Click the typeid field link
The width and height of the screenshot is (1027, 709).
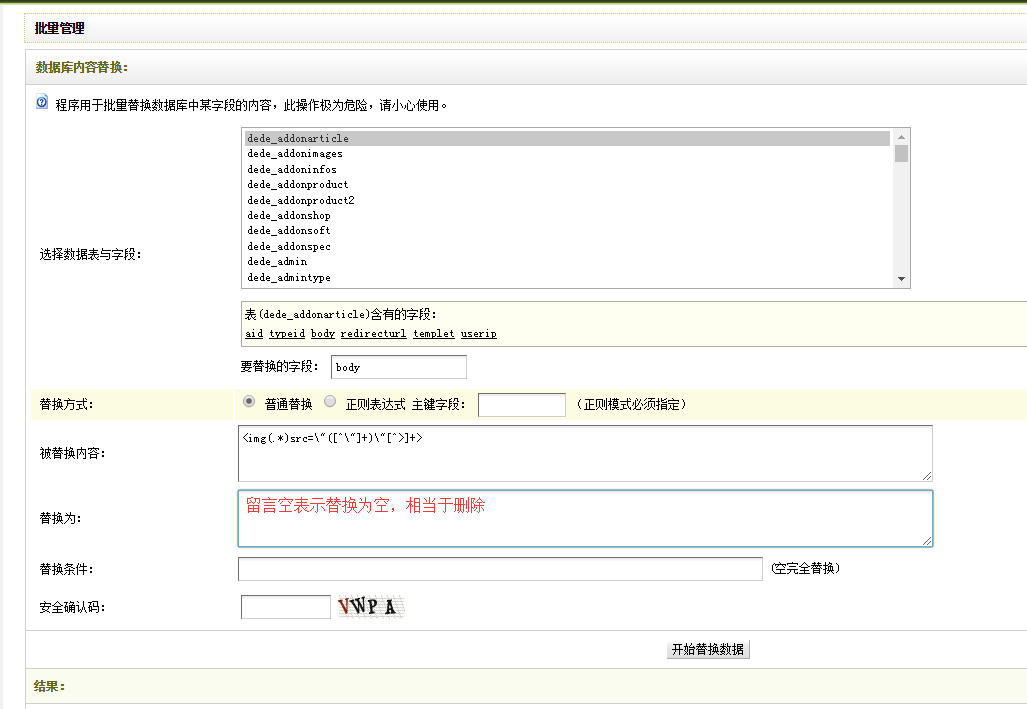tap(285, 334)
